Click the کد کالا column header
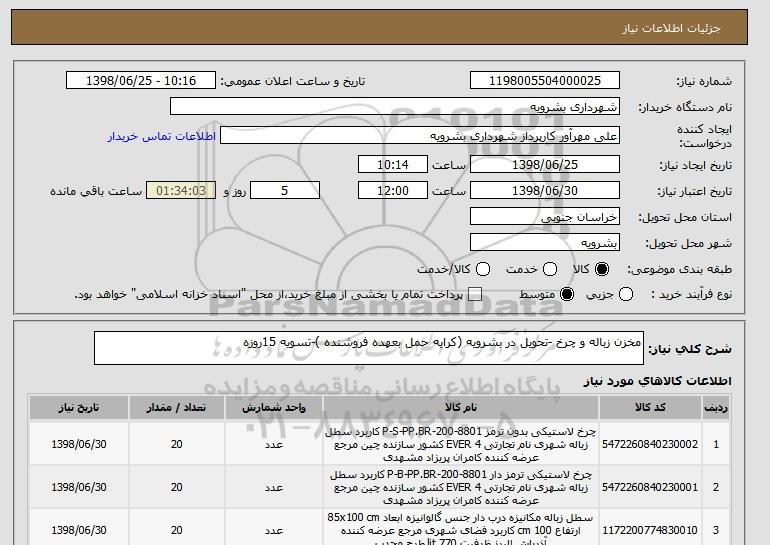 pos(650,408)
